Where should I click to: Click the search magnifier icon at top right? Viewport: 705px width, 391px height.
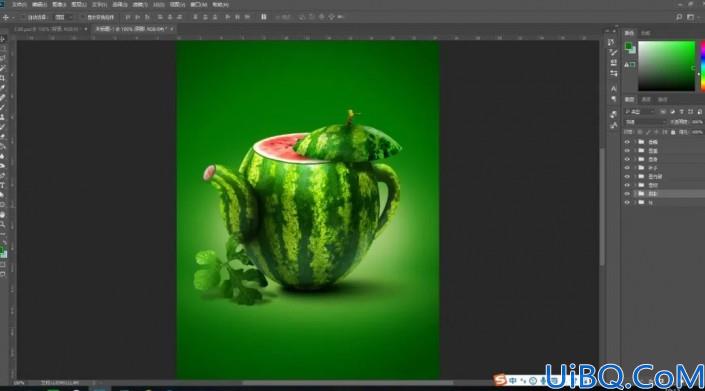(x=679, y=17)
